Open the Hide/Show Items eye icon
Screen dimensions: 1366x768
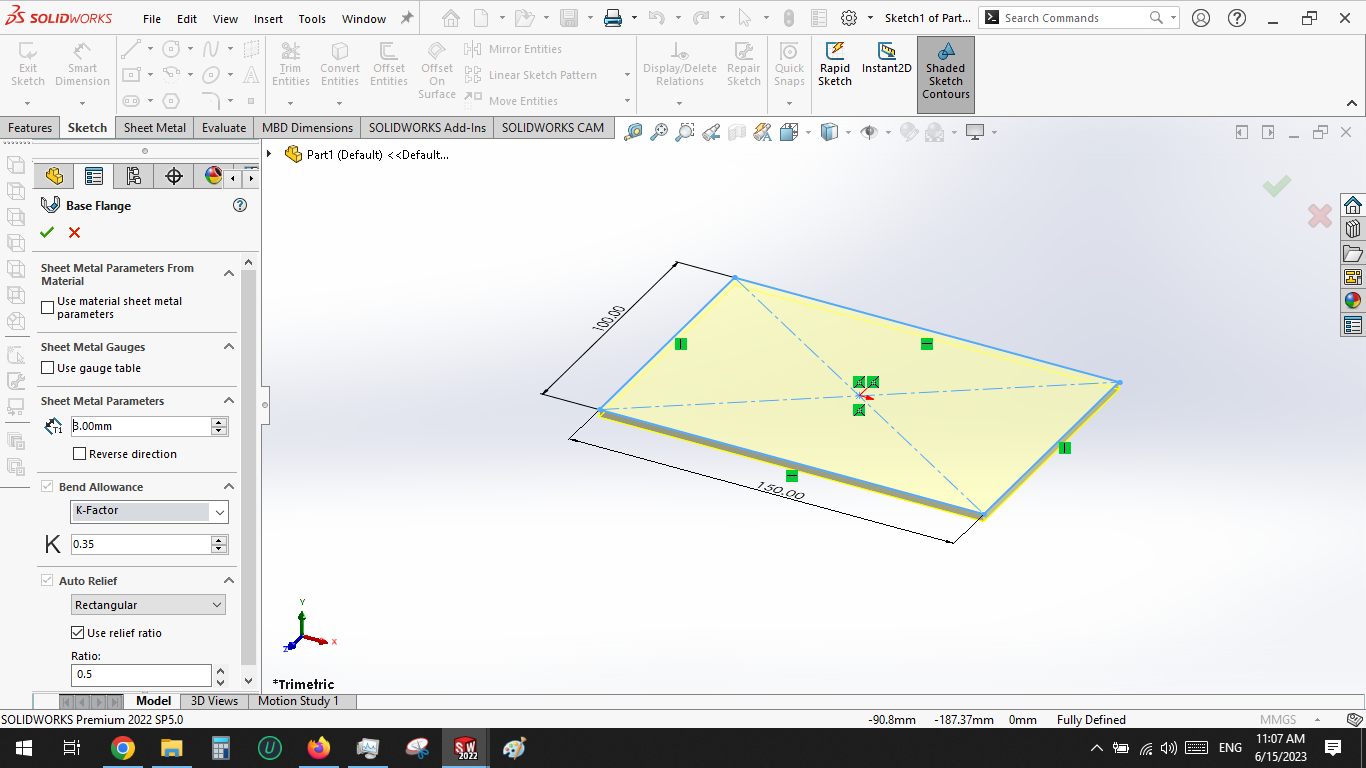[868, 131]
